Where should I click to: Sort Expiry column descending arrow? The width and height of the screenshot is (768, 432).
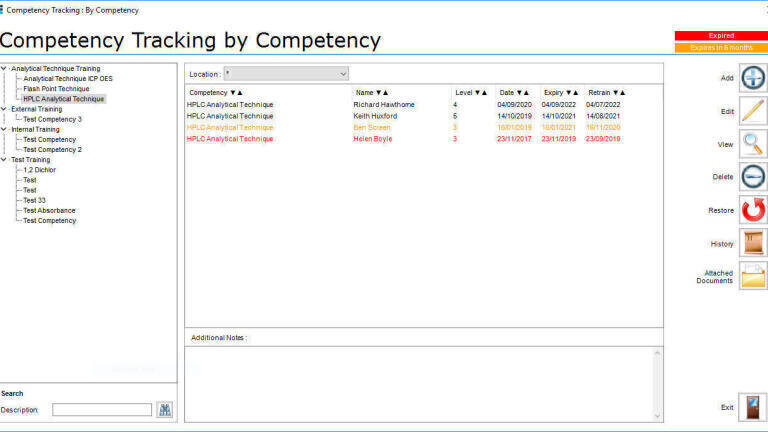[568, 93]
